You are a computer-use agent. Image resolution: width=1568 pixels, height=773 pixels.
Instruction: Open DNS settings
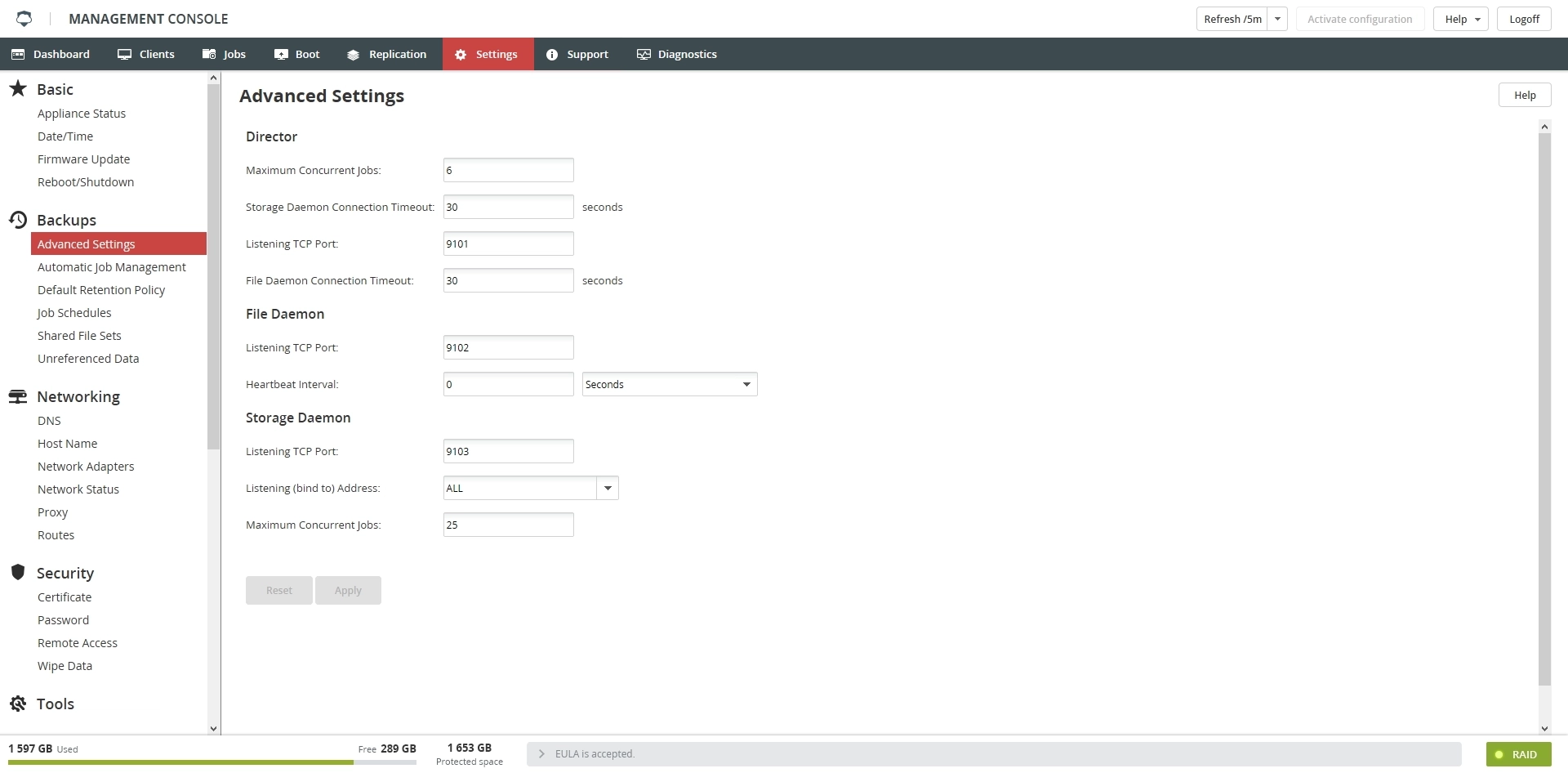pyautogui.click(x=49, y=421)
